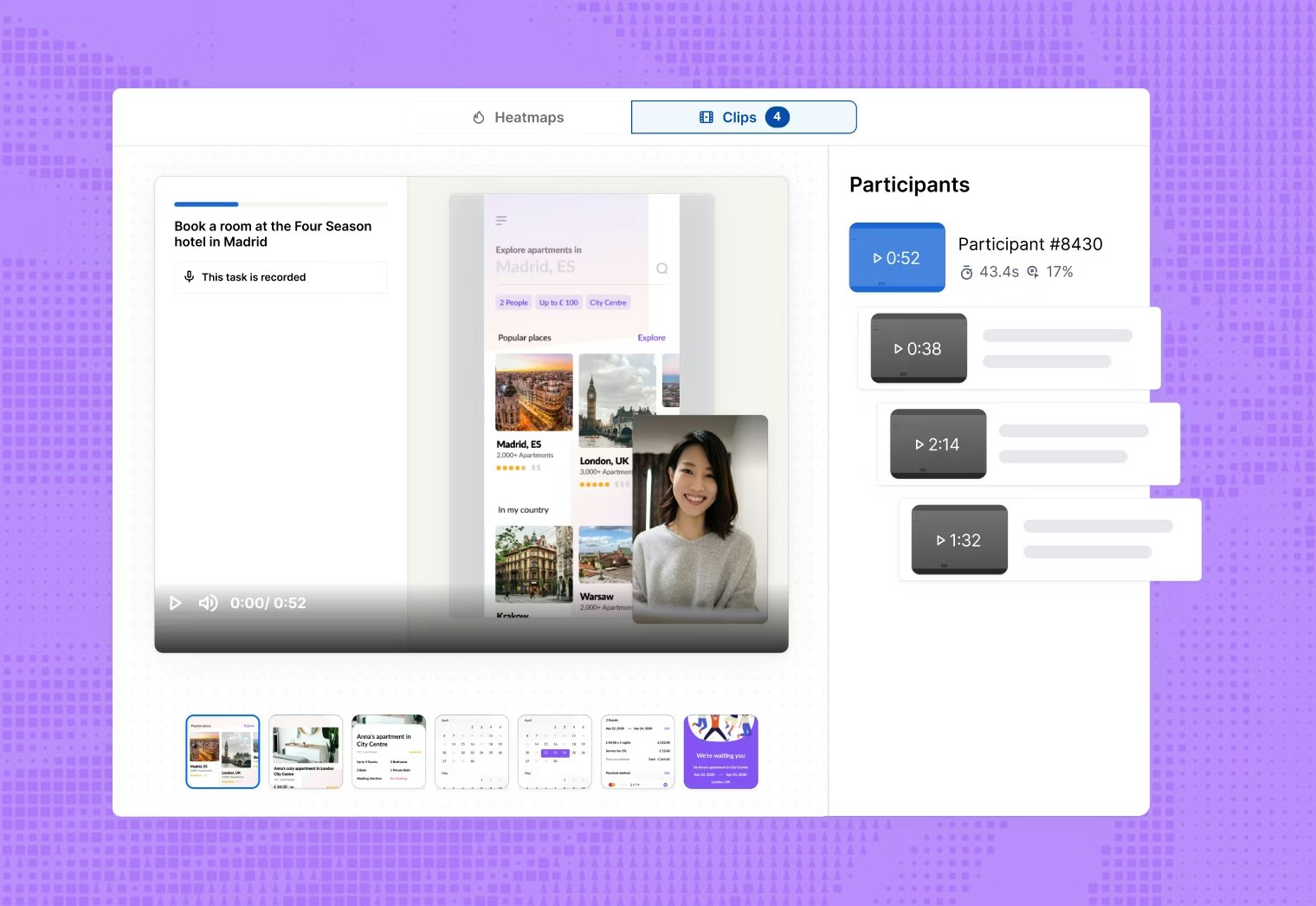Click the stopwatch icon next to 43.4s

click(x=967, y=271)
